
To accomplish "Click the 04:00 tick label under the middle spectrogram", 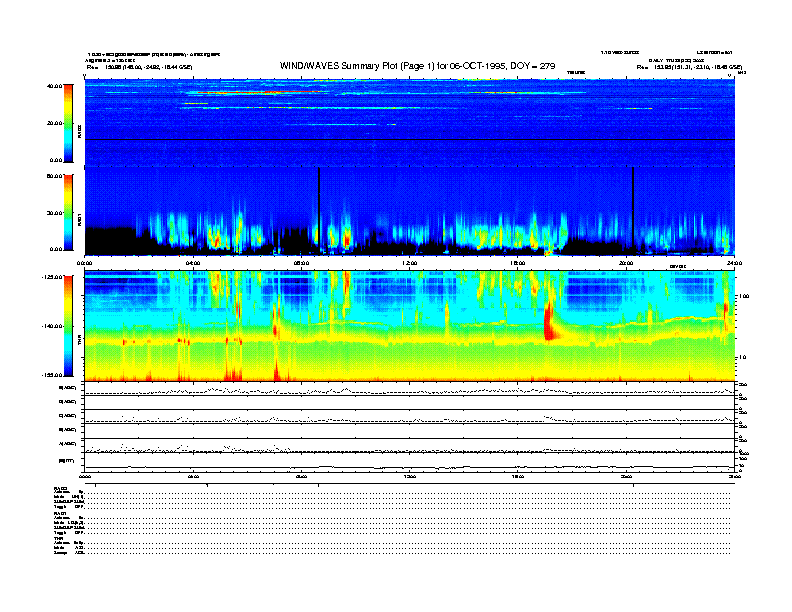I will pyautogui.click(x=193, y=263).
